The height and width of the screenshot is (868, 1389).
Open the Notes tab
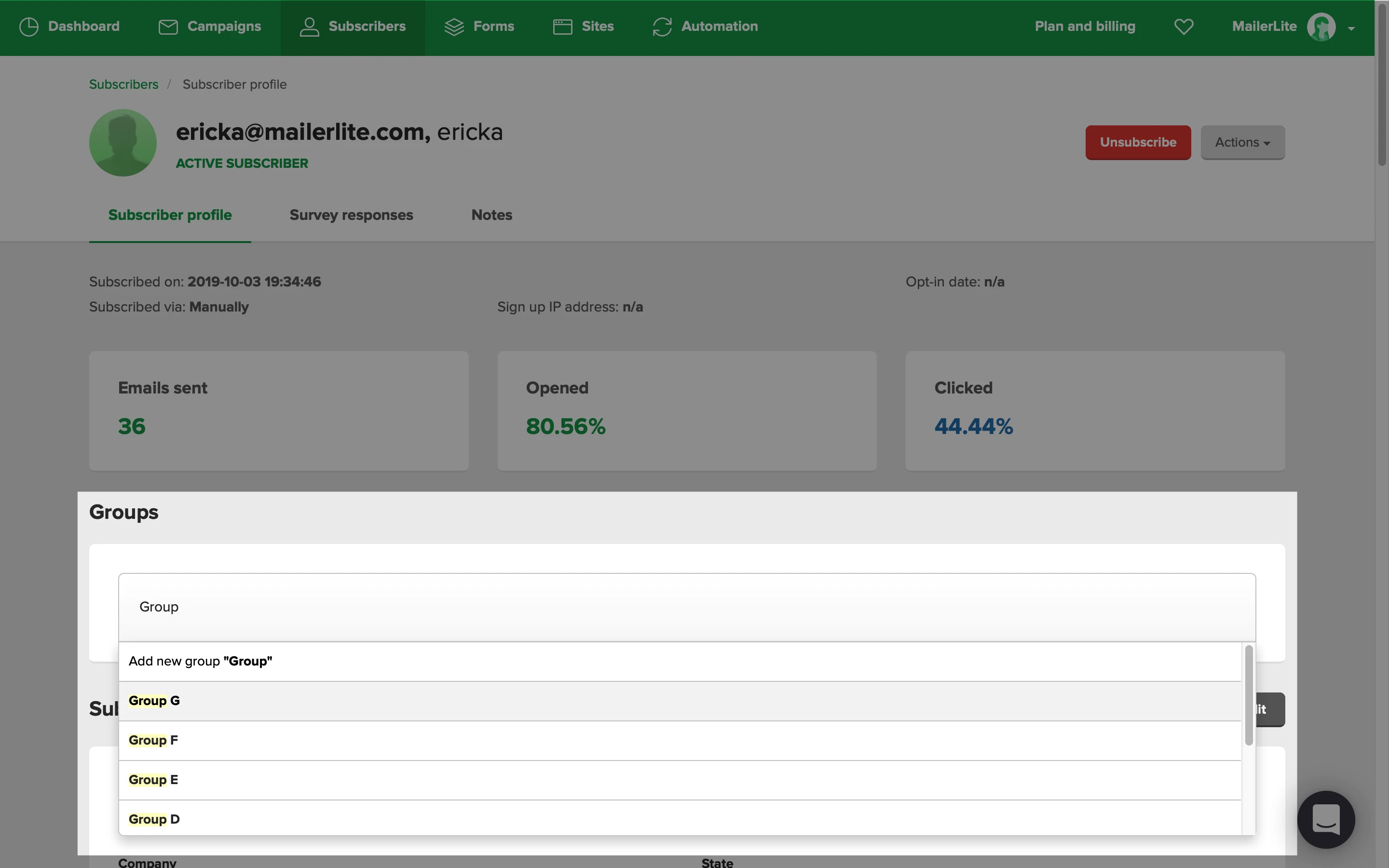pos(491,215)
